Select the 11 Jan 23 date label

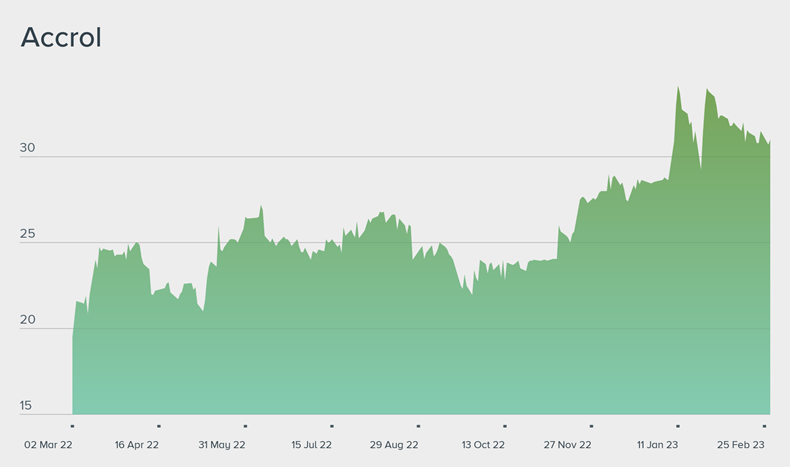[658, 444]
